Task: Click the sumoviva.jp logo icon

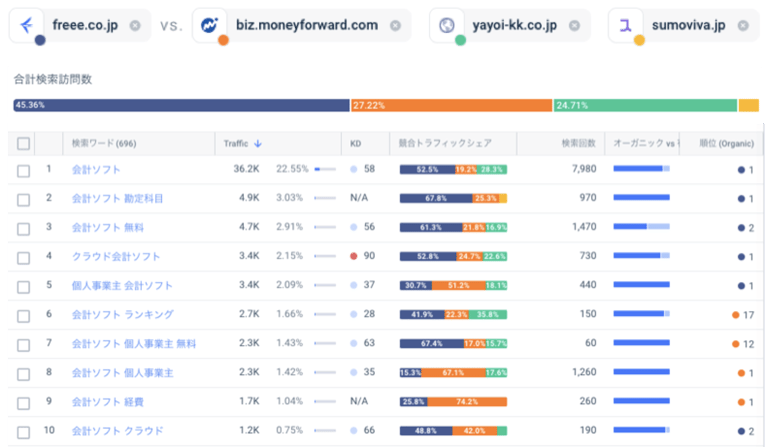Action: 625,25
